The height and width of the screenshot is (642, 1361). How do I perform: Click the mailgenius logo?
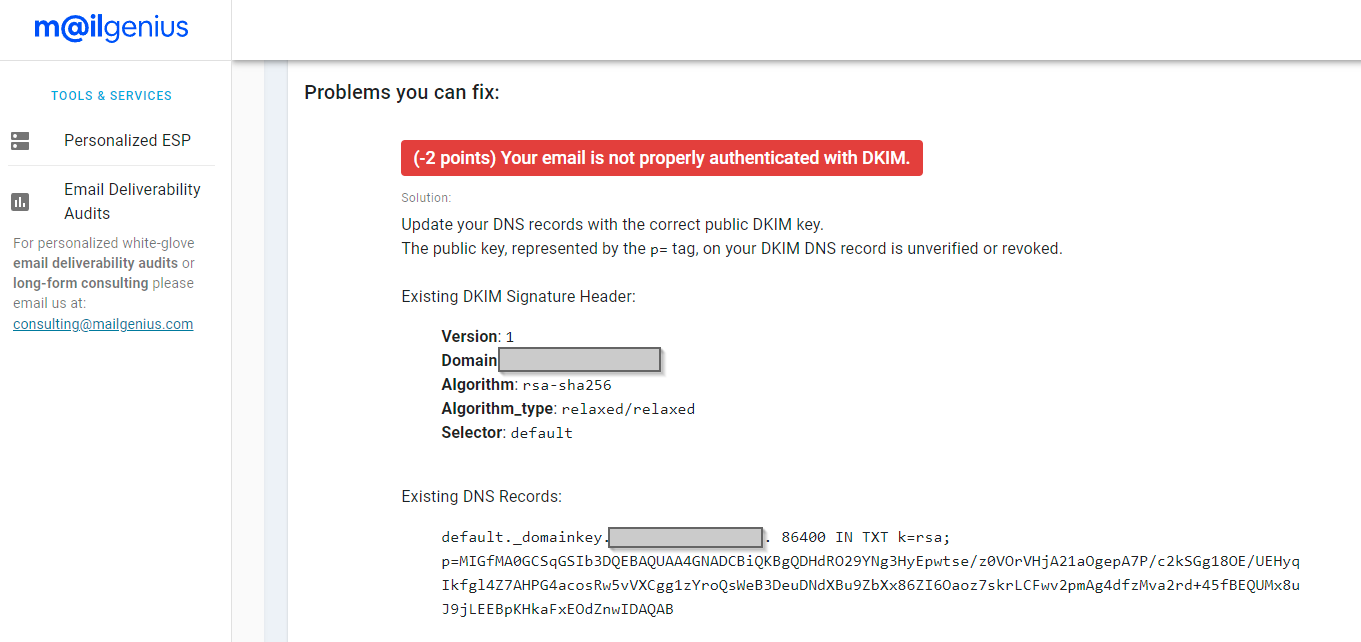[x=111, y=28]
